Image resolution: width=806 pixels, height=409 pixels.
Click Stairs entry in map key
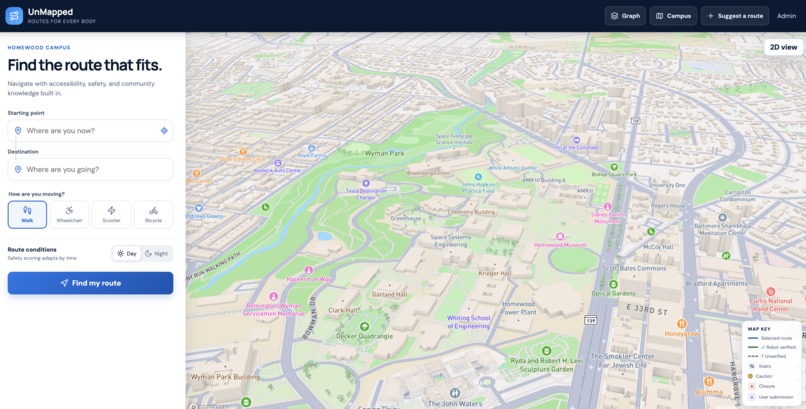tap(760, 366)
